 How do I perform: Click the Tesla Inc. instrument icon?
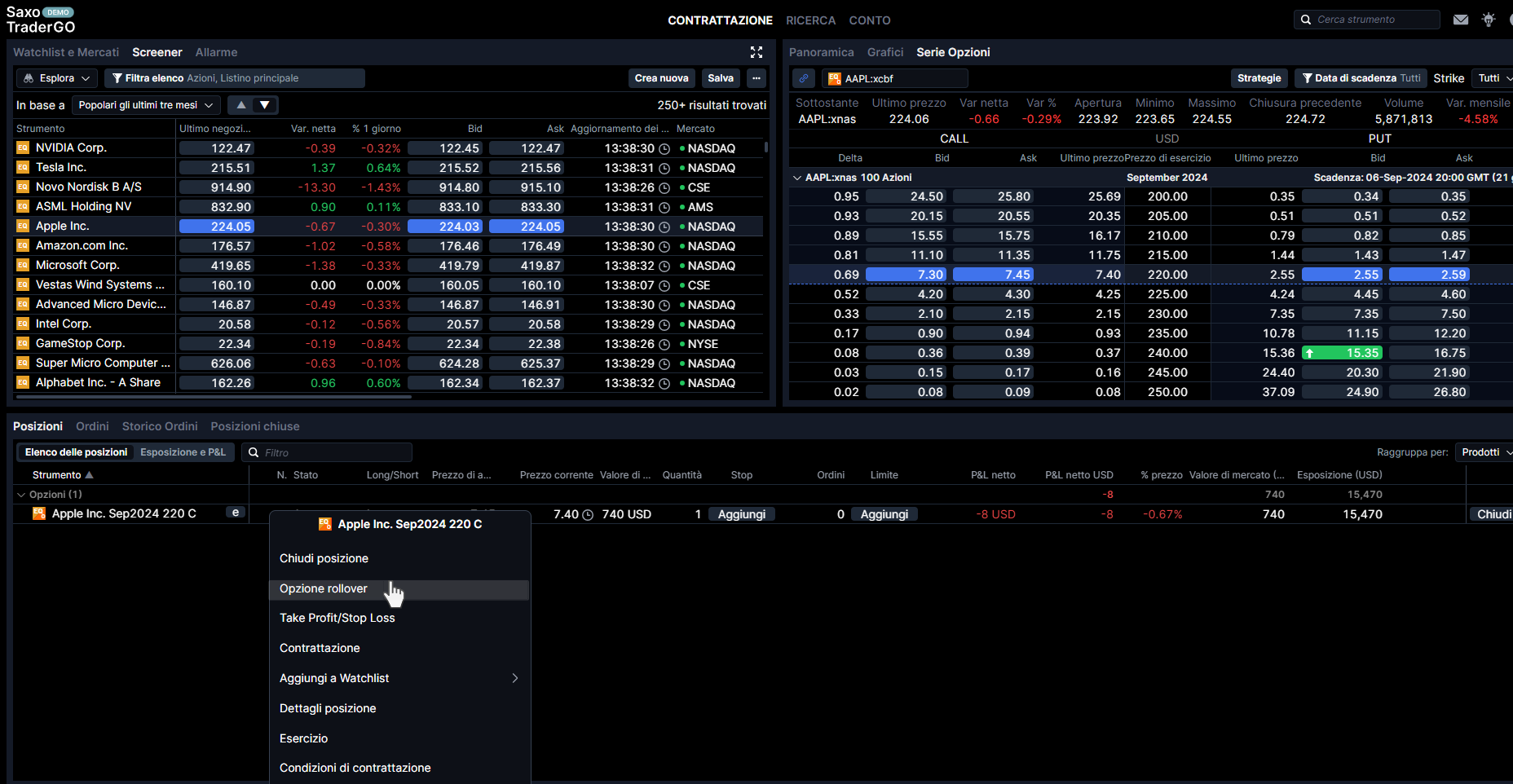click(23, 167)
